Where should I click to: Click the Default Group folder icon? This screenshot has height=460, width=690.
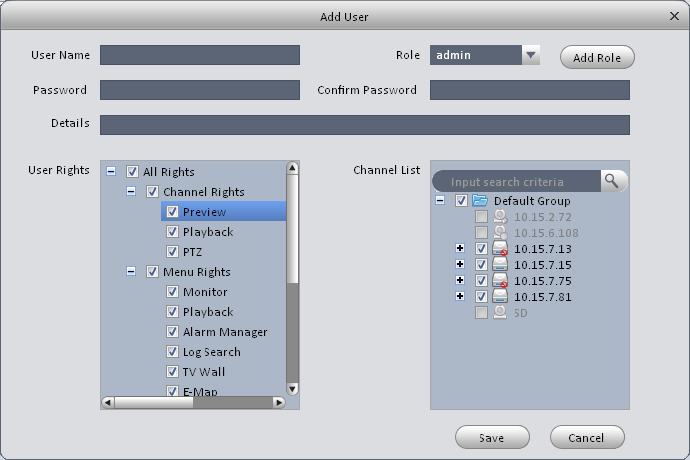[480, 201]
